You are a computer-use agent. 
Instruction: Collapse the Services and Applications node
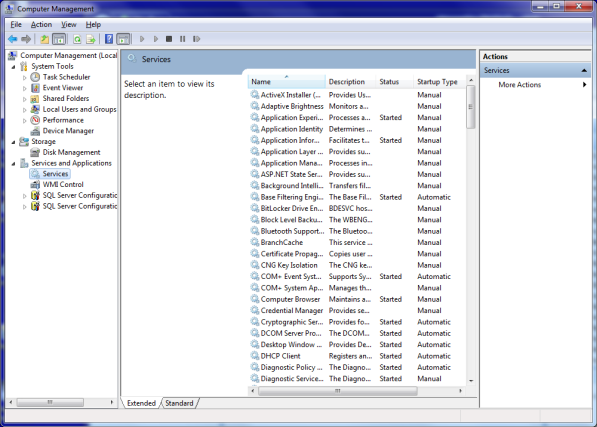[13, 163]
